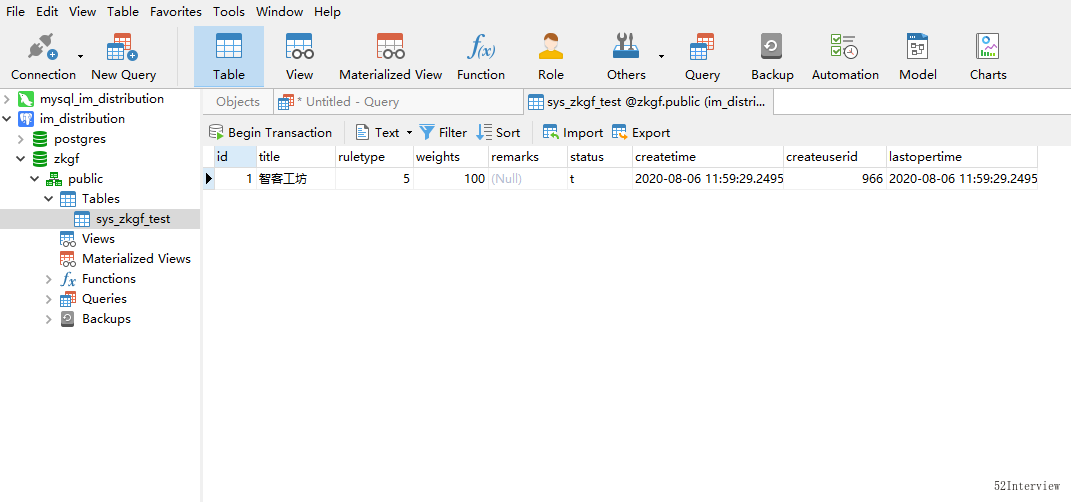
Task: Switch to the Objects tab
Action: coord(238,102)
